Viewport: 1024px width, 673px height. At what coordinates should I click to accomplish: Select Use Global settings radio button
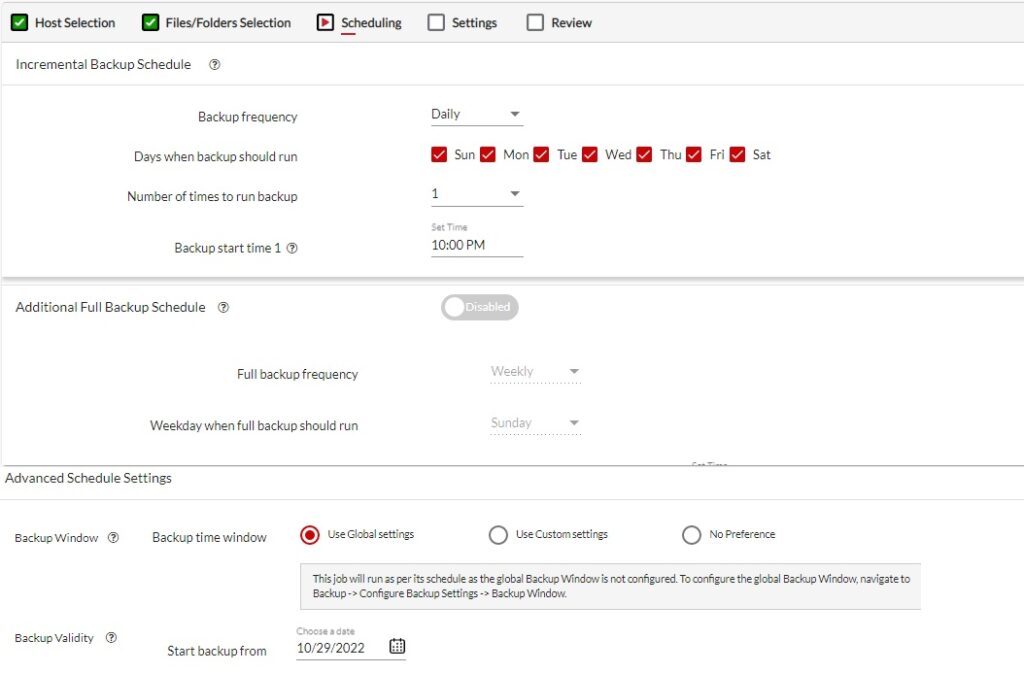(x=310, y=535)
